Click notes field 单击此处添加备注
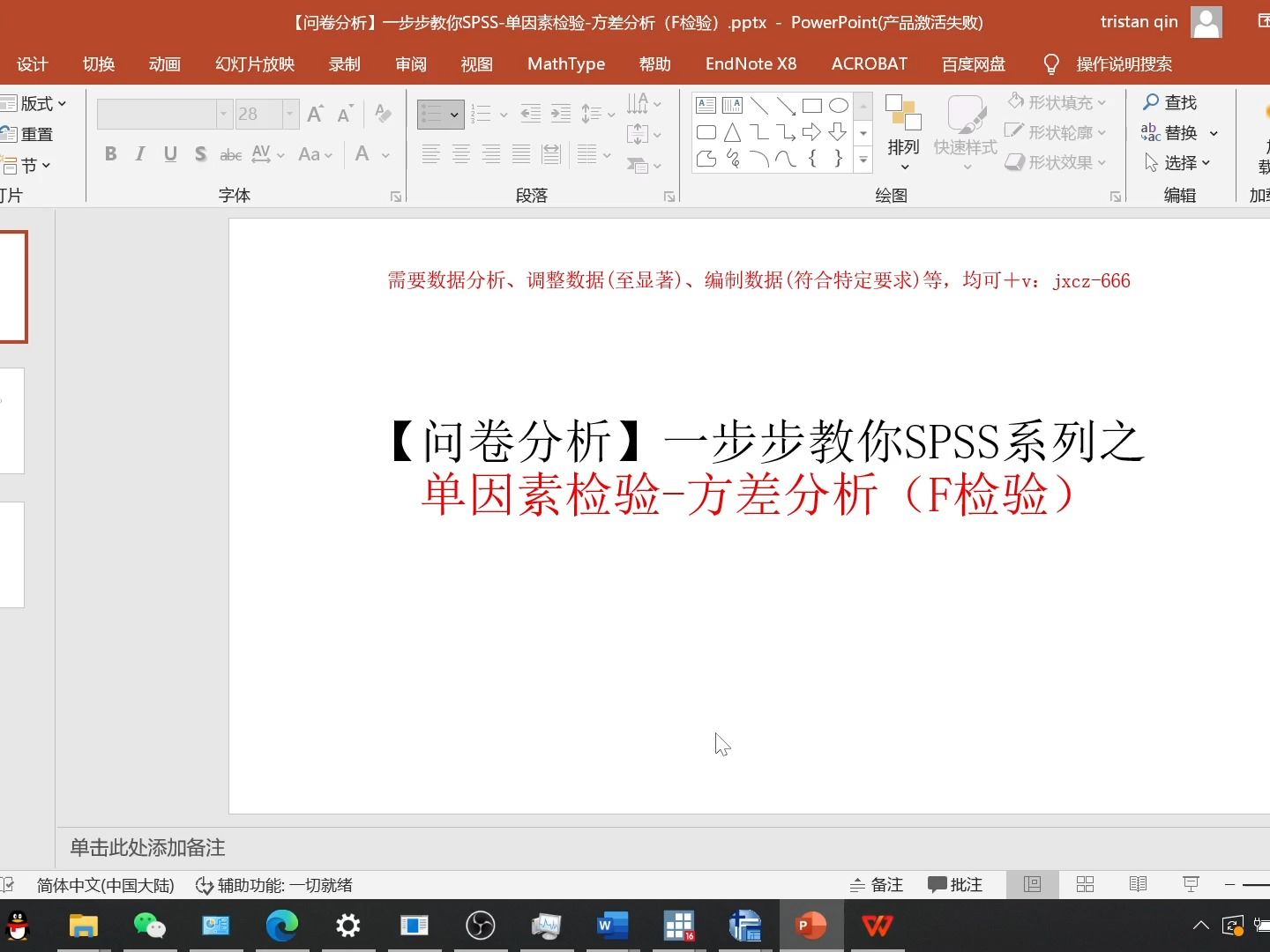1270x952 pixels. pyautogui.click(x=148, y=848)
